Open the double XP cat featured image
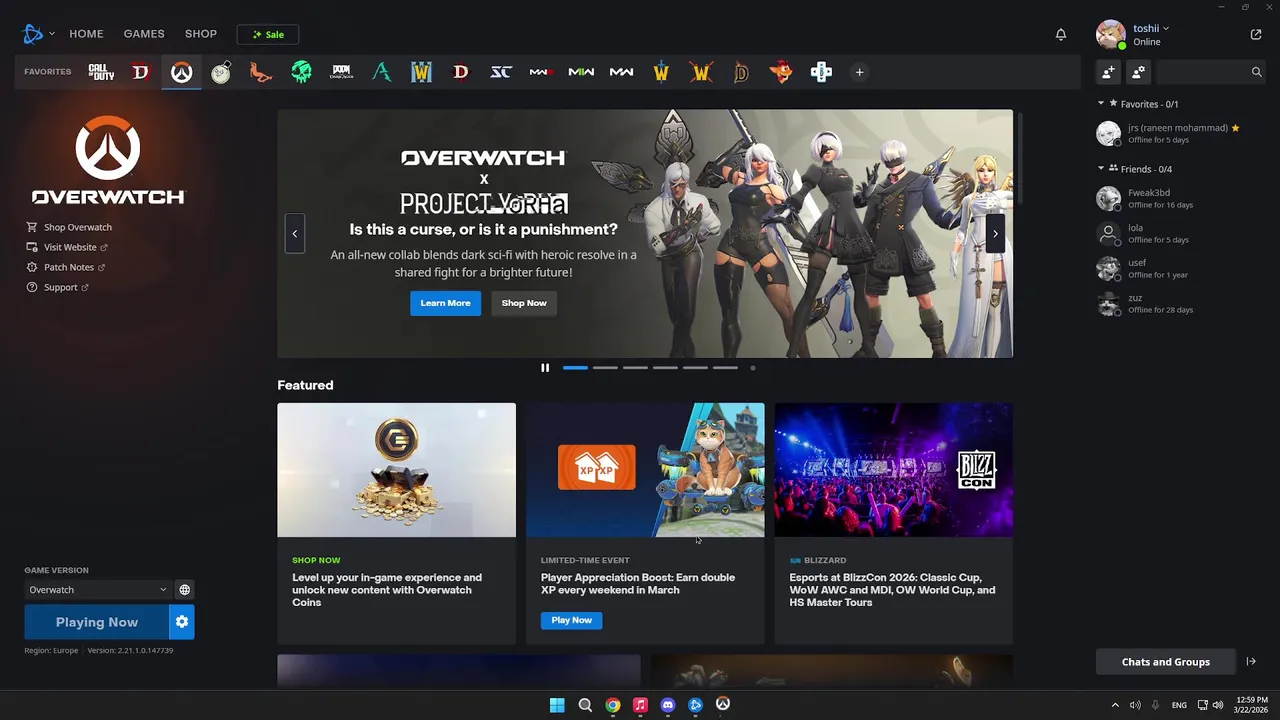The image size is (1280, 720). 645,470
